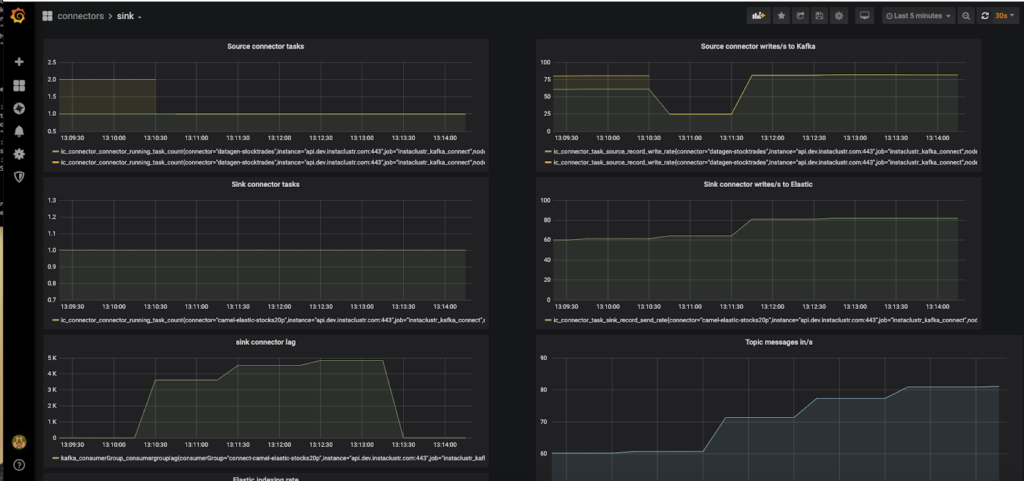Open the Create plus menu in sidebar
This screenshot has width=1024, height=481.
(18, 62)
